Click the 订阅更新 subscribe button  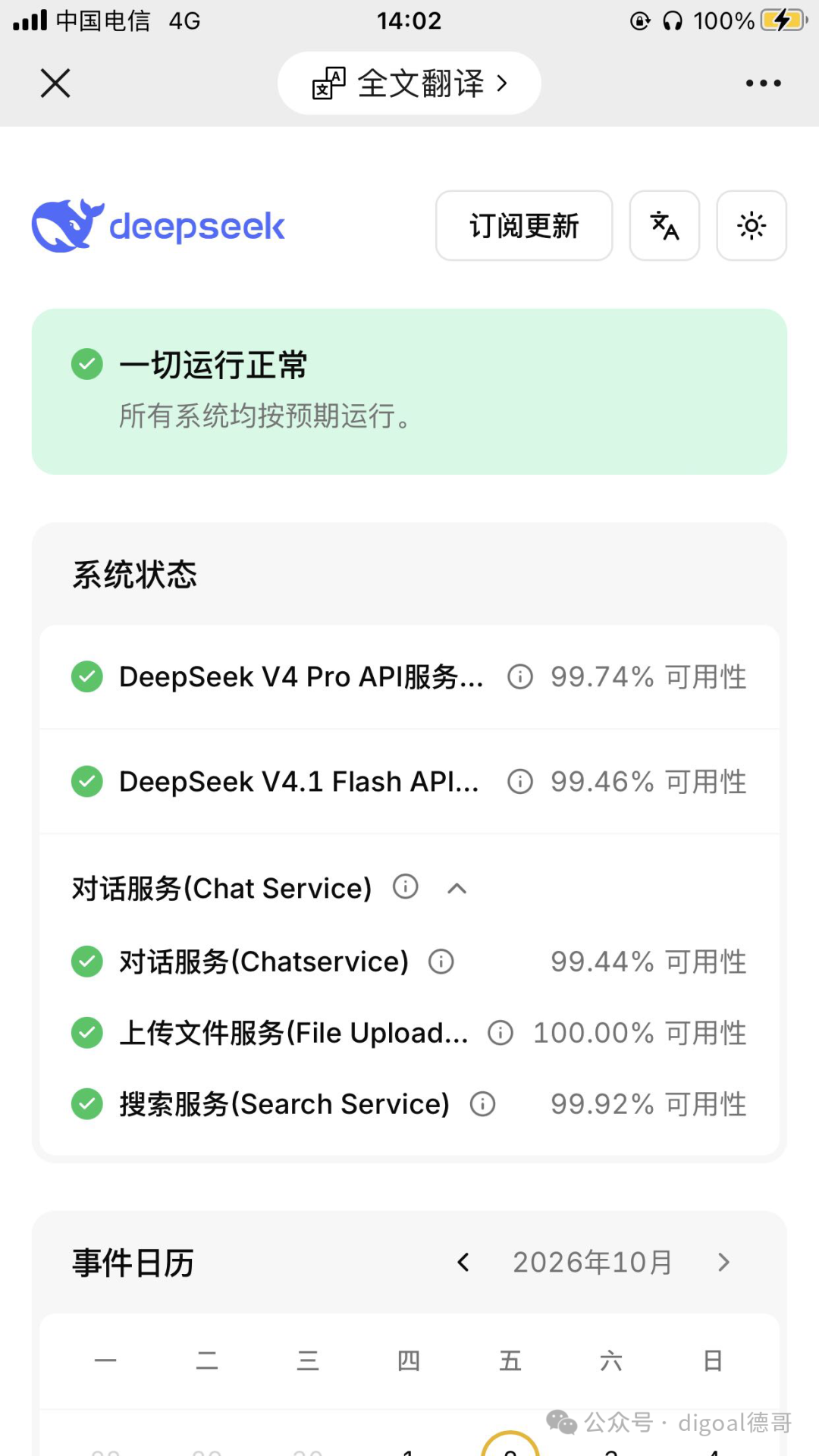[524, 225]
